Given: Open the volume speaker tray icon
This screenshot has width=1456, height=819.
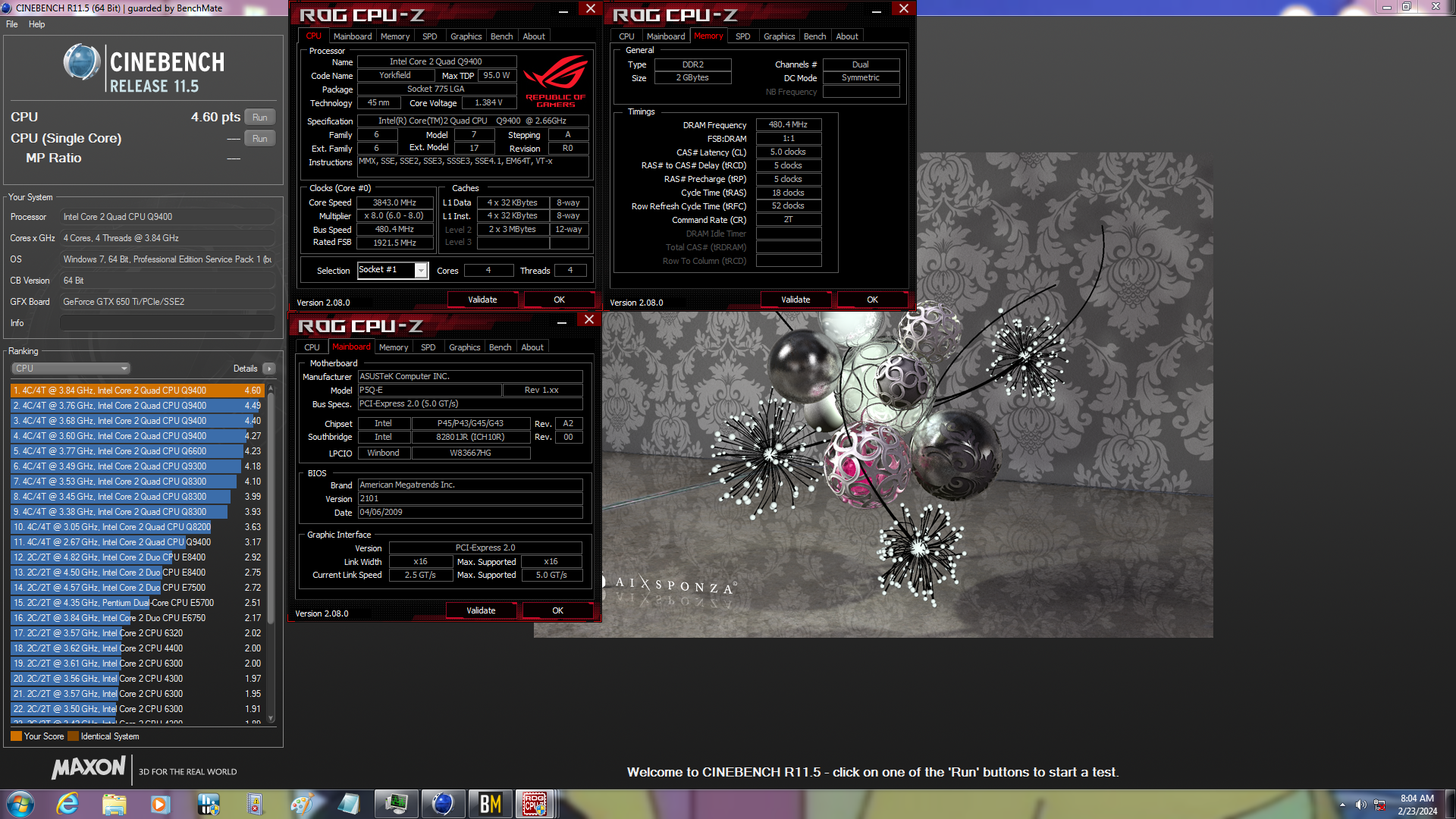Looking at the screenshot, I should (1360, 805).
